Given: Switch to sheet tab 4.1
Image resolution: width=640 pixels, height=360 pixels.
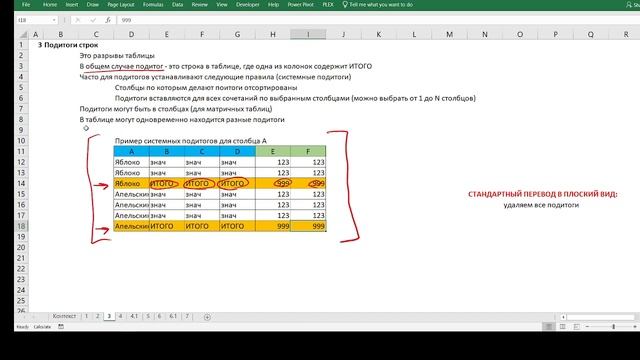Looking at the screenshot, I should coord(134,316).
